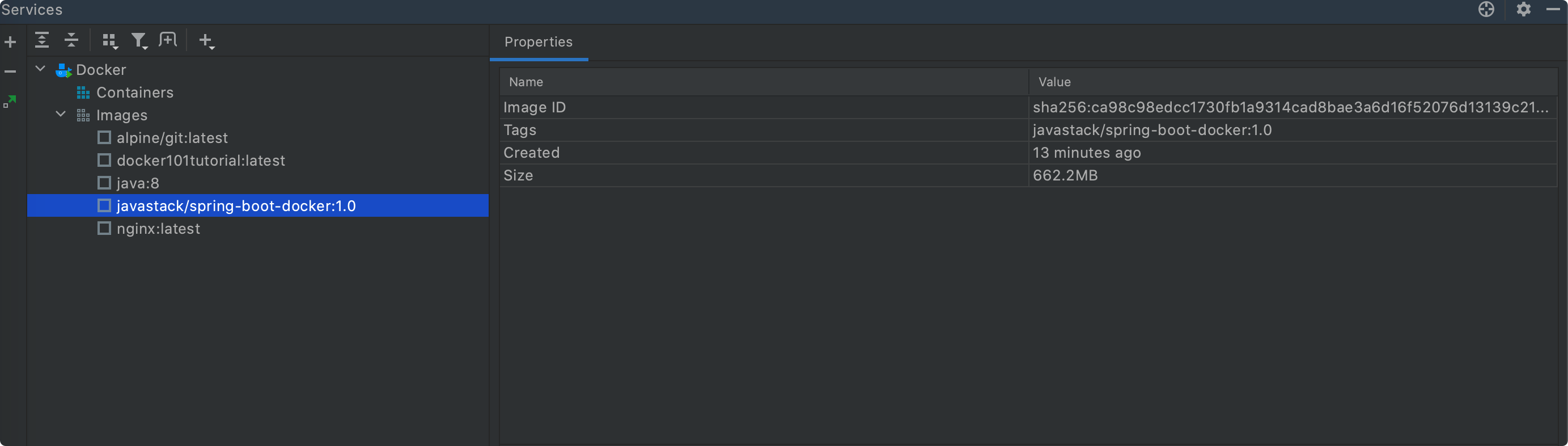
Task: Select the docker101tutorial:latest image
Action: click(201, 160)
